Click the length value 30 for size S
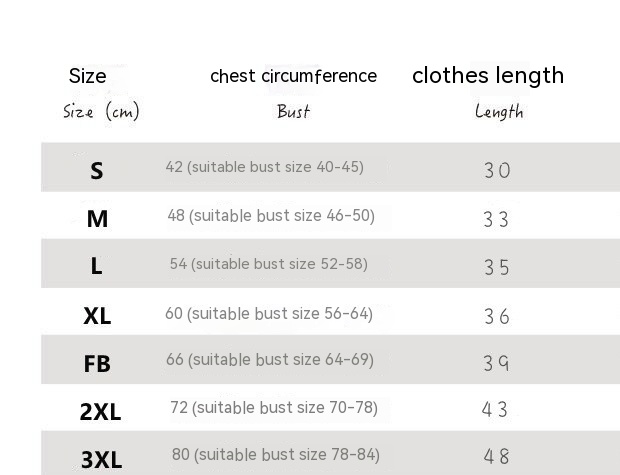 click(x=497, y=171)
